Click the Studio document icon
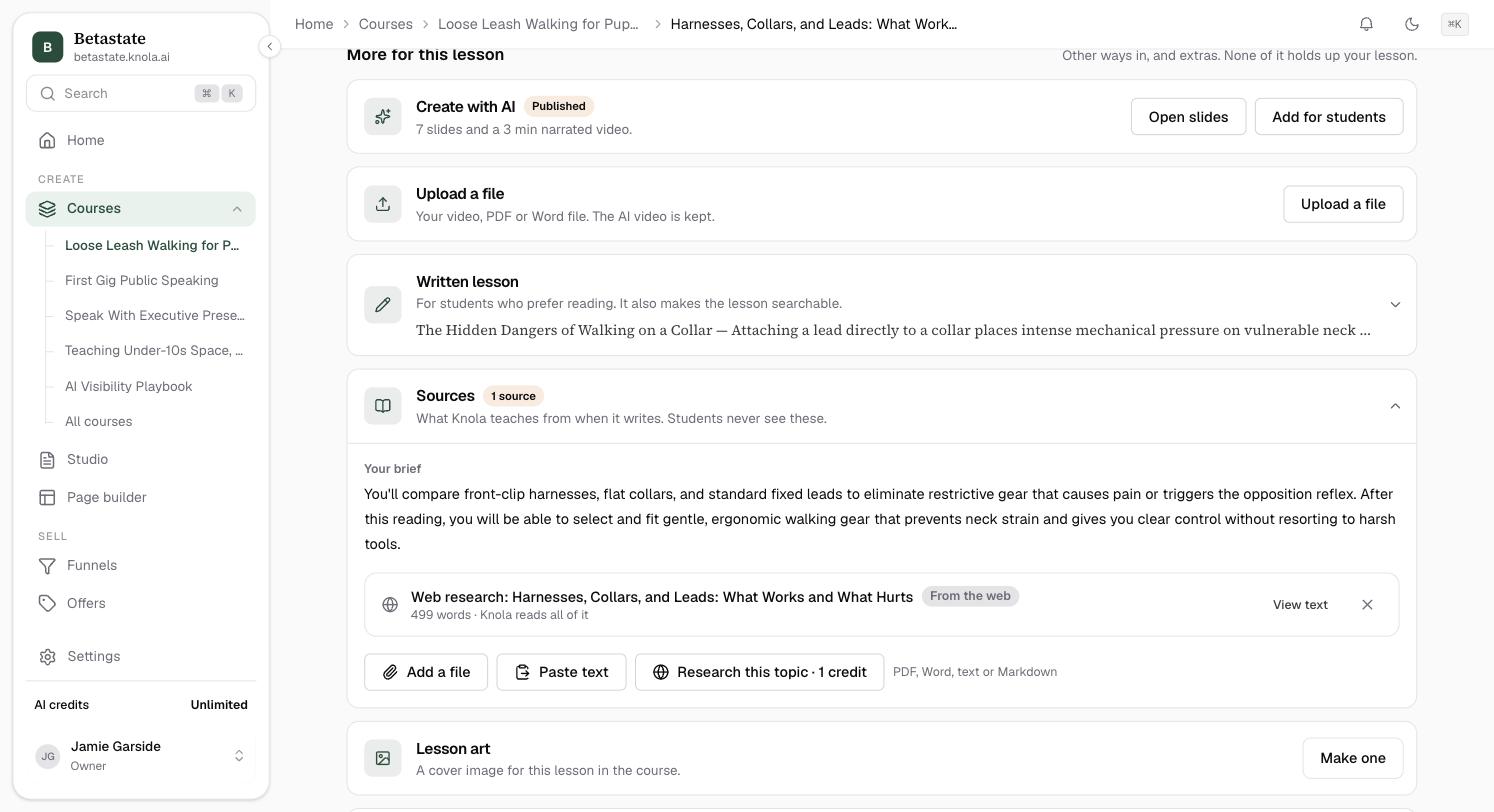Screen dimensions: 1494x812 tap(47, 459)
